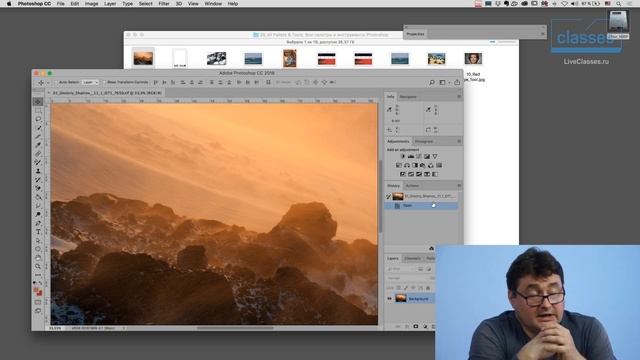The height and width of the screenshot is (360, 640).
Task: Open the Window menu
Action: [213, 4]
